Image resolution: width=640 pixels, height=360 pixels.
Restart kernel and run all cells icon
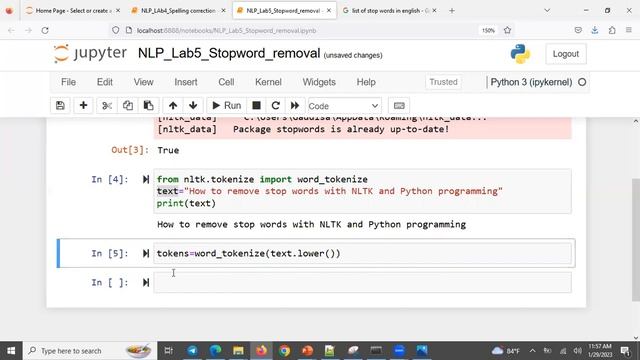tap(295, 106)
